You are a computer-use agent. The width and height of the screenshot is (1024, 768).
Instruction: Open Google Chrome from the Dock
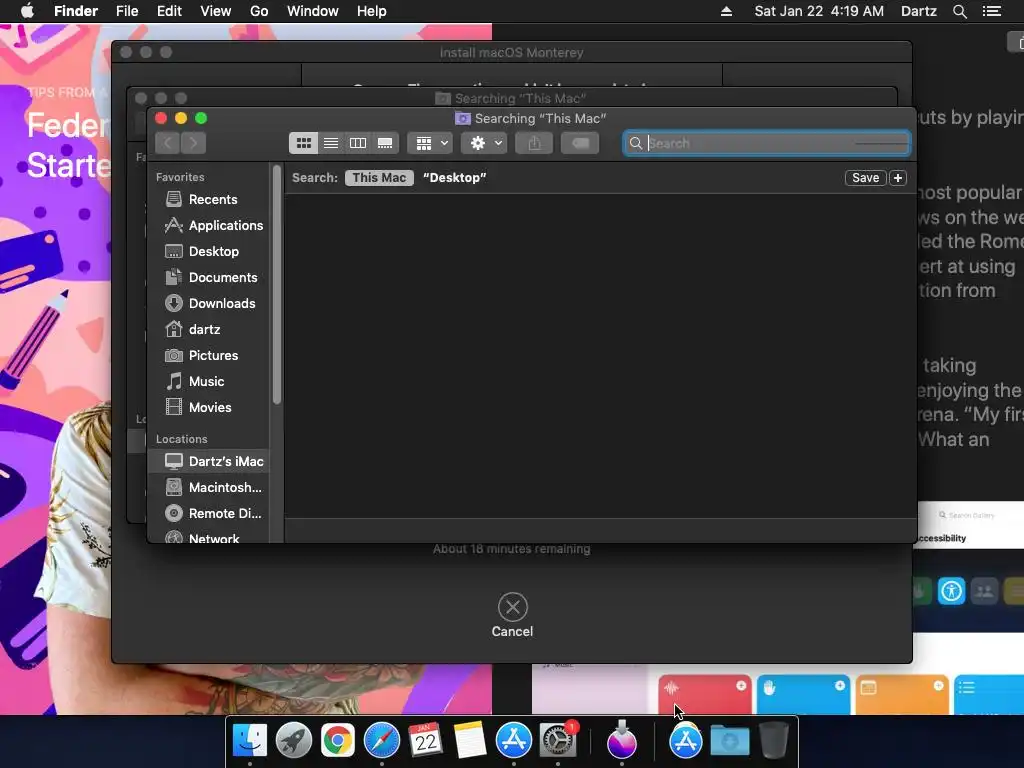(x=338, y=741)
